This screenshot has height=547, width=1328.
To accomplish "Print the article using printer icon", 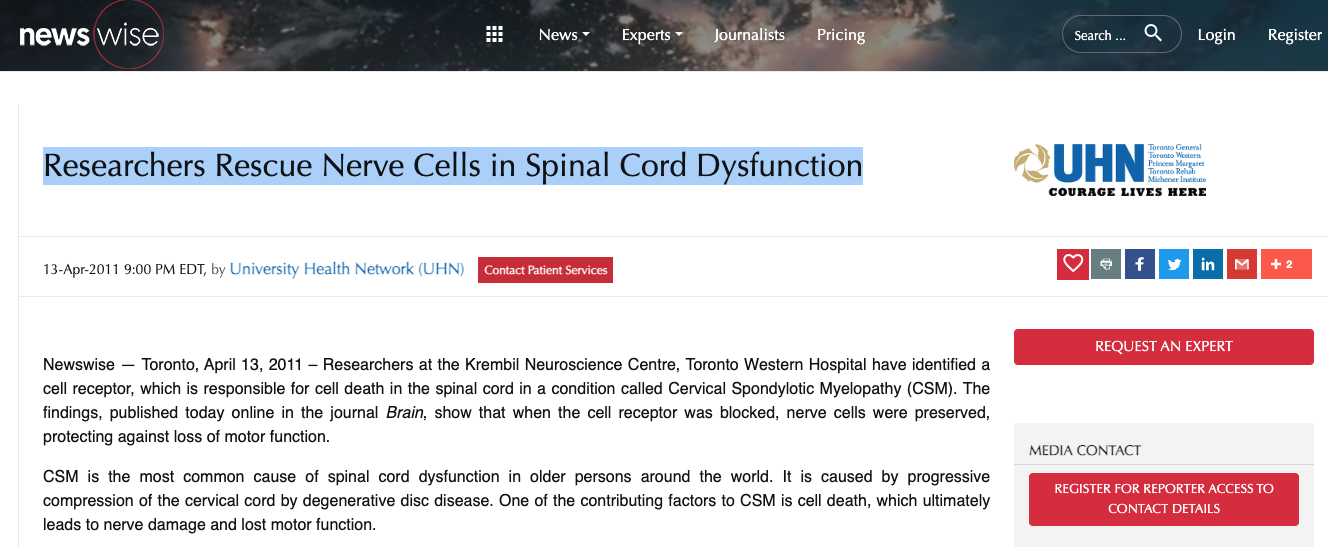I will tap(1106, 264).
